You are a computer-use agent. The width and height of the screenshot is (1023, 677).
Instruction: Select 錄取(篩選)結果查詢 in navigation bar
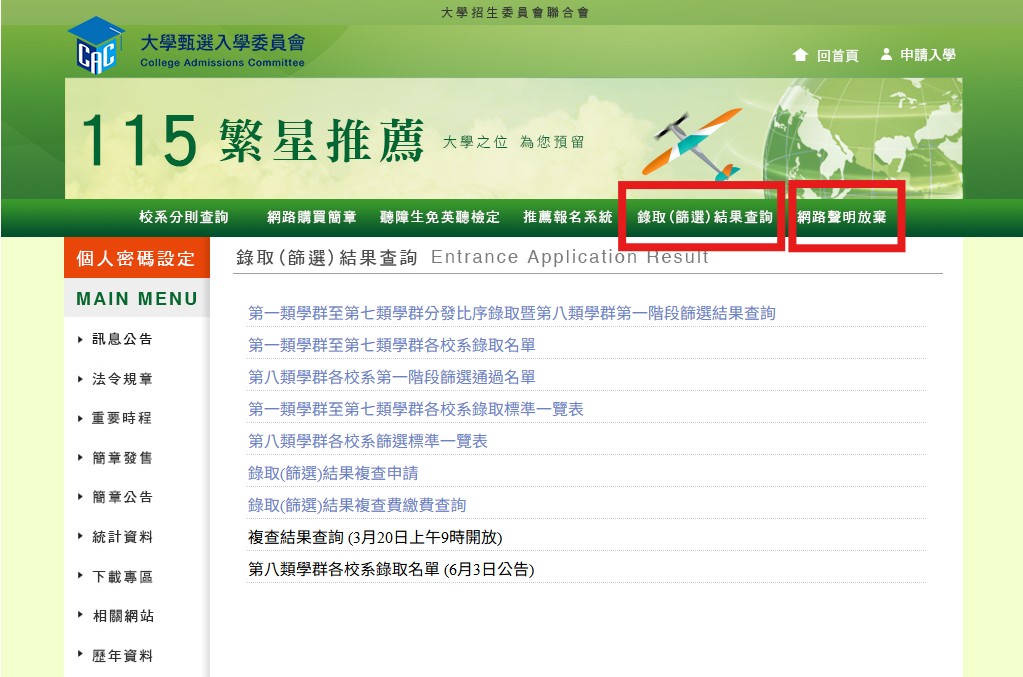click(x=705, y=217)
